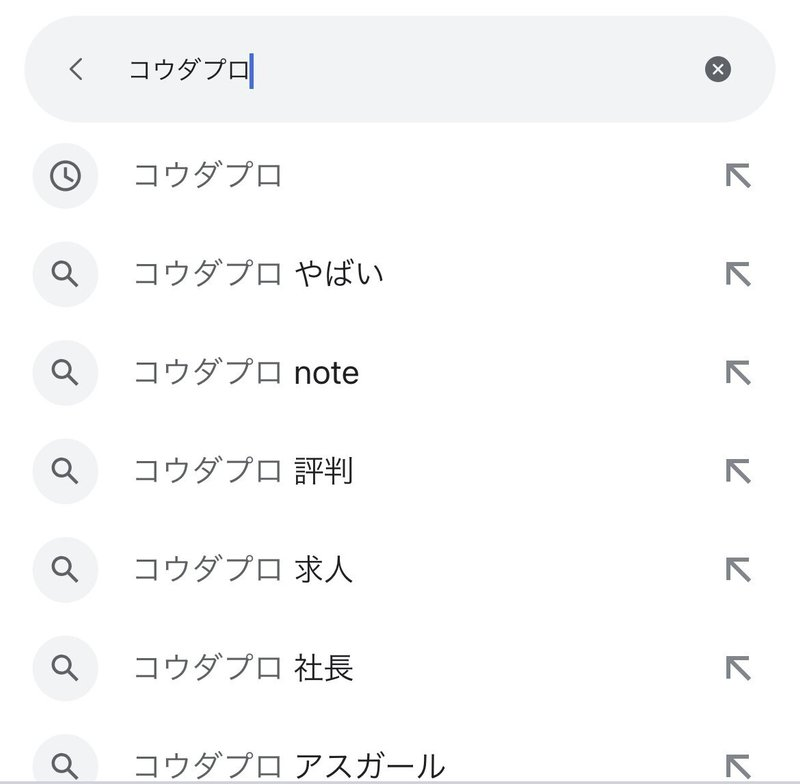
Task: Insert コウダプロ note via arrow icon
Action: [x=737, y=373]
